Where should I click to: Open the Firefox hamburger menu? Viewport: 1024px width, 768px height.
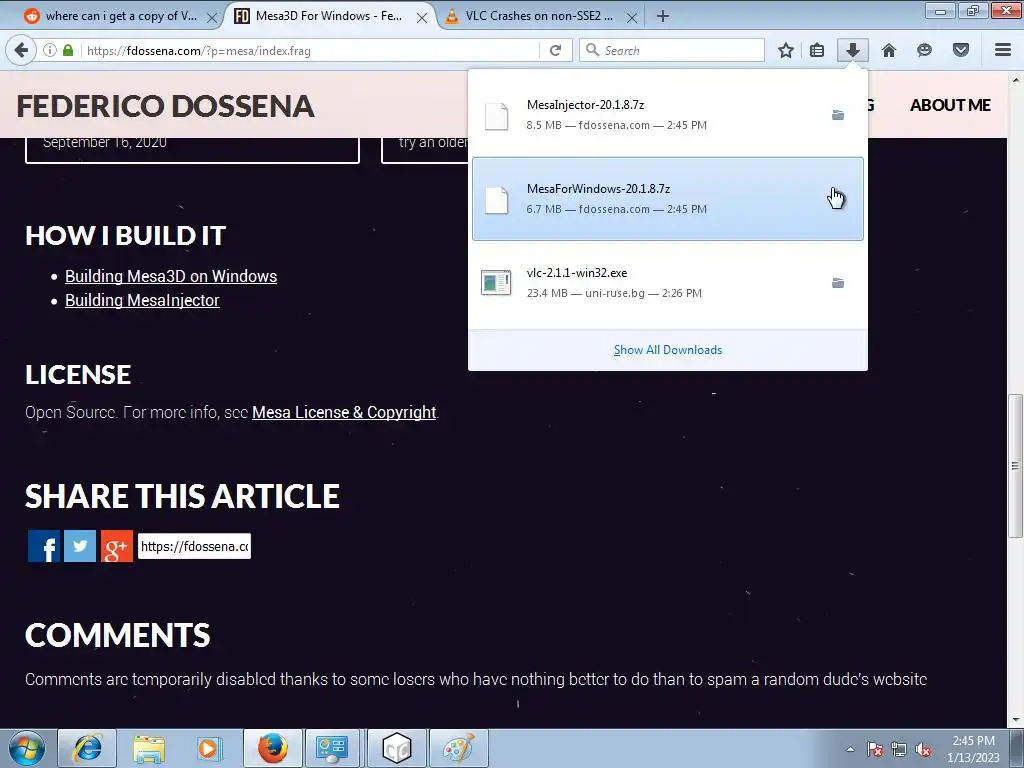click(x=1003, y=50)
